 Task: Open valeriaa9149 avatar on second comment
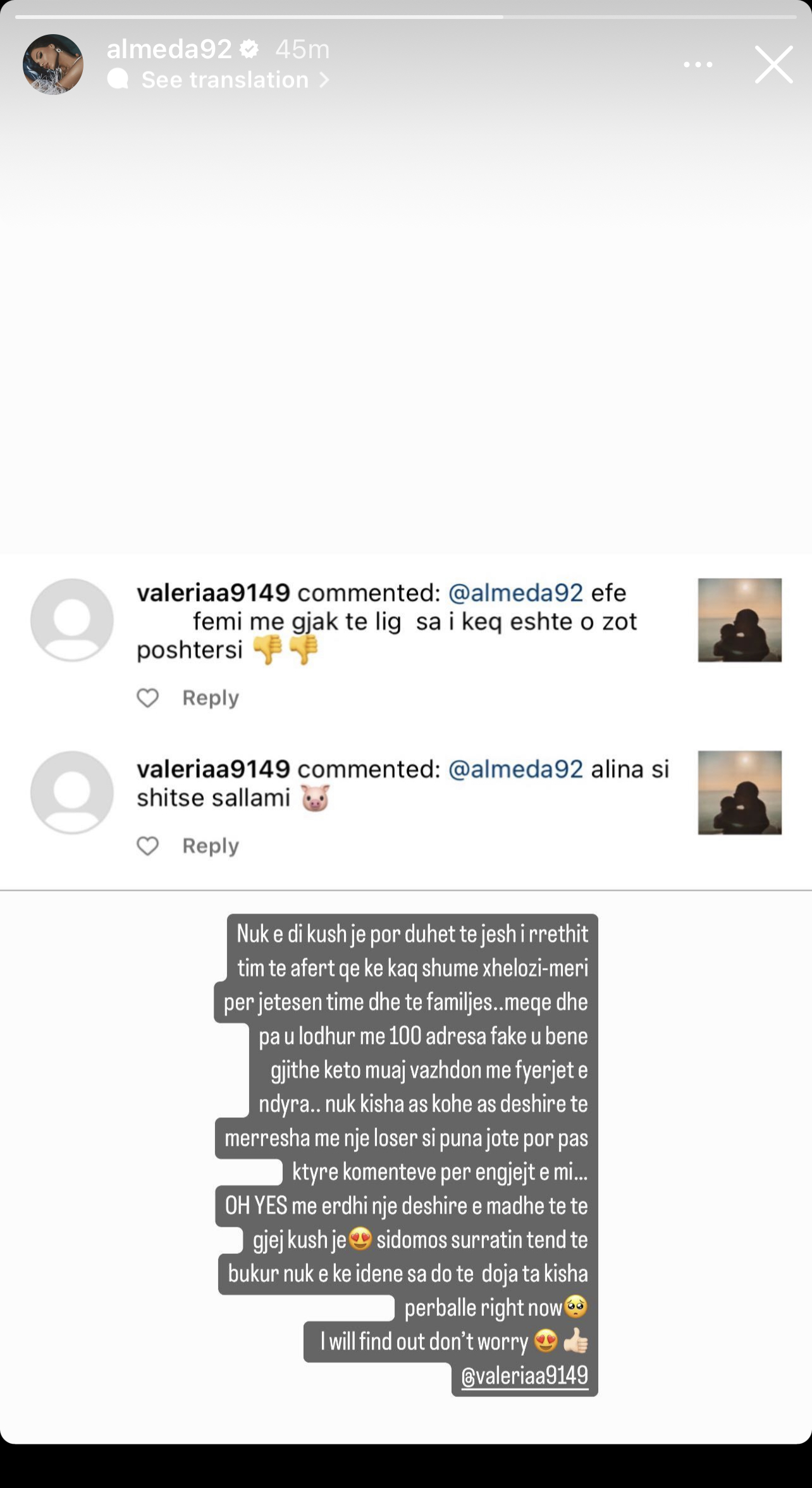tap(72, 793)
